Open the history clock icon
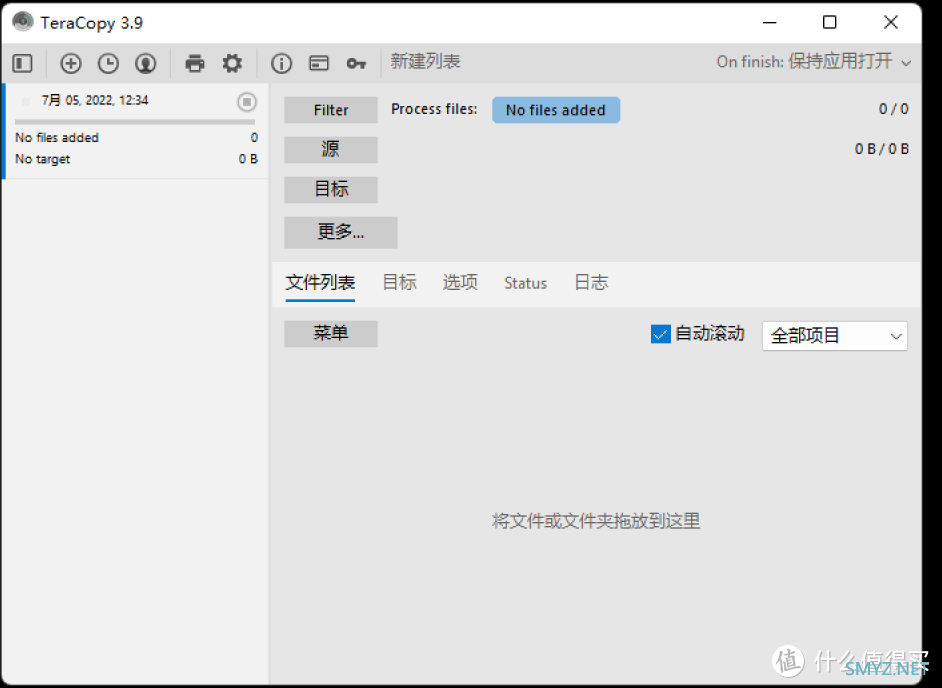This screenshot has height=688, width=942. click(108, 63)
